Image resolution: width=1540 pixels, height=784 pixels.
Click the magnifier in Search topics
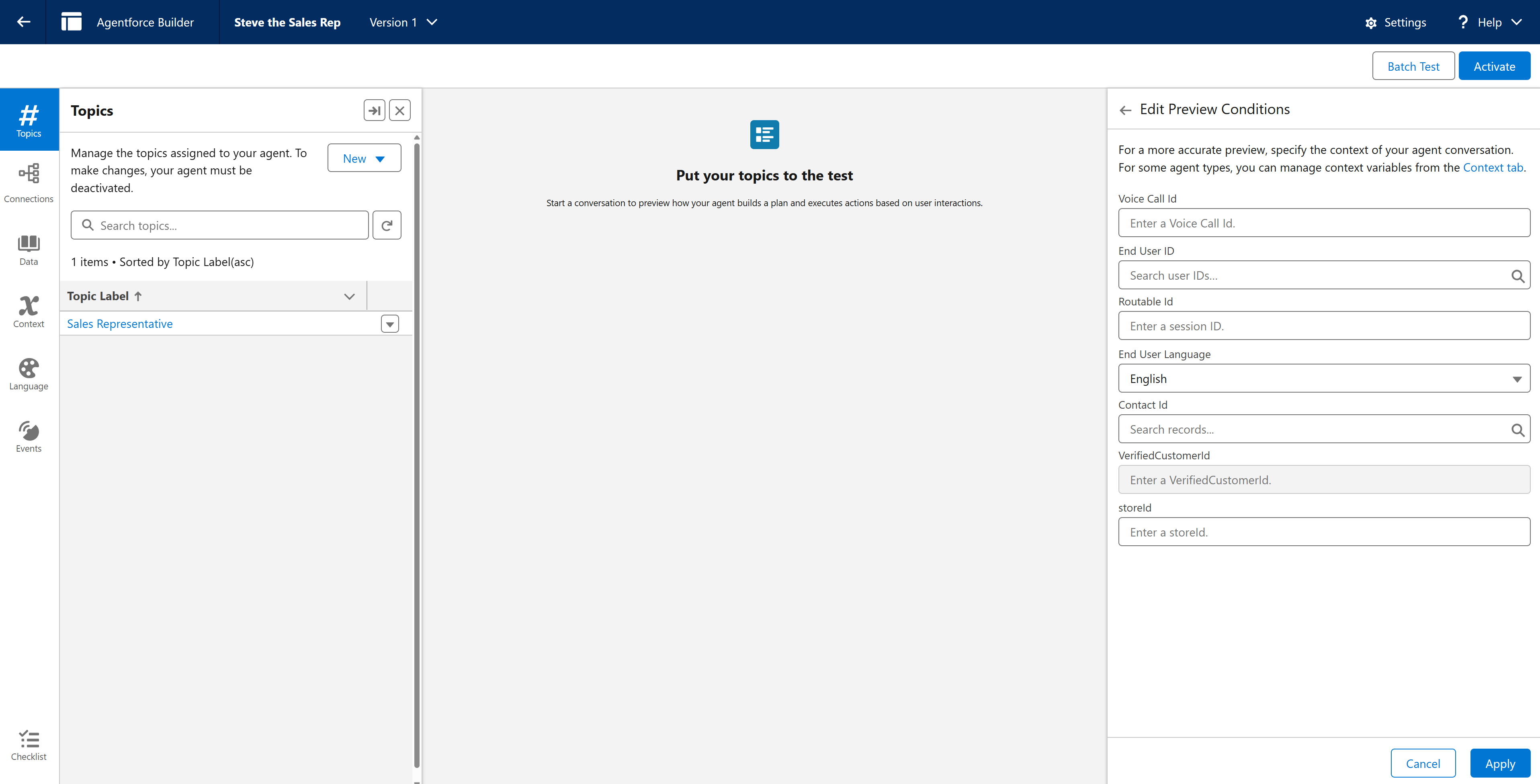88,225
